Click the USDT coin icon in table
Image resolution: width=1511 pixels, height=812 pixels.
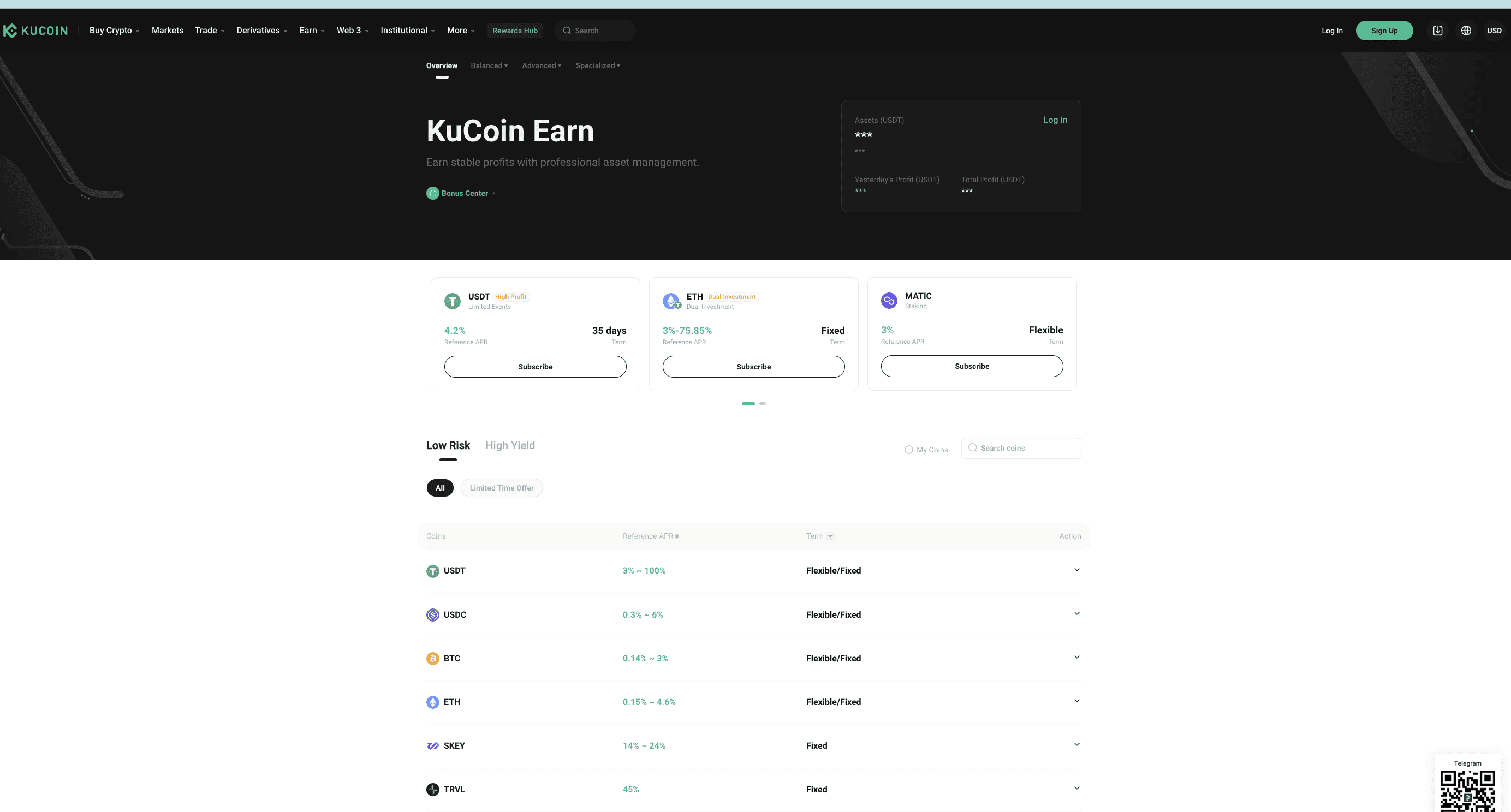click(432, 571)
